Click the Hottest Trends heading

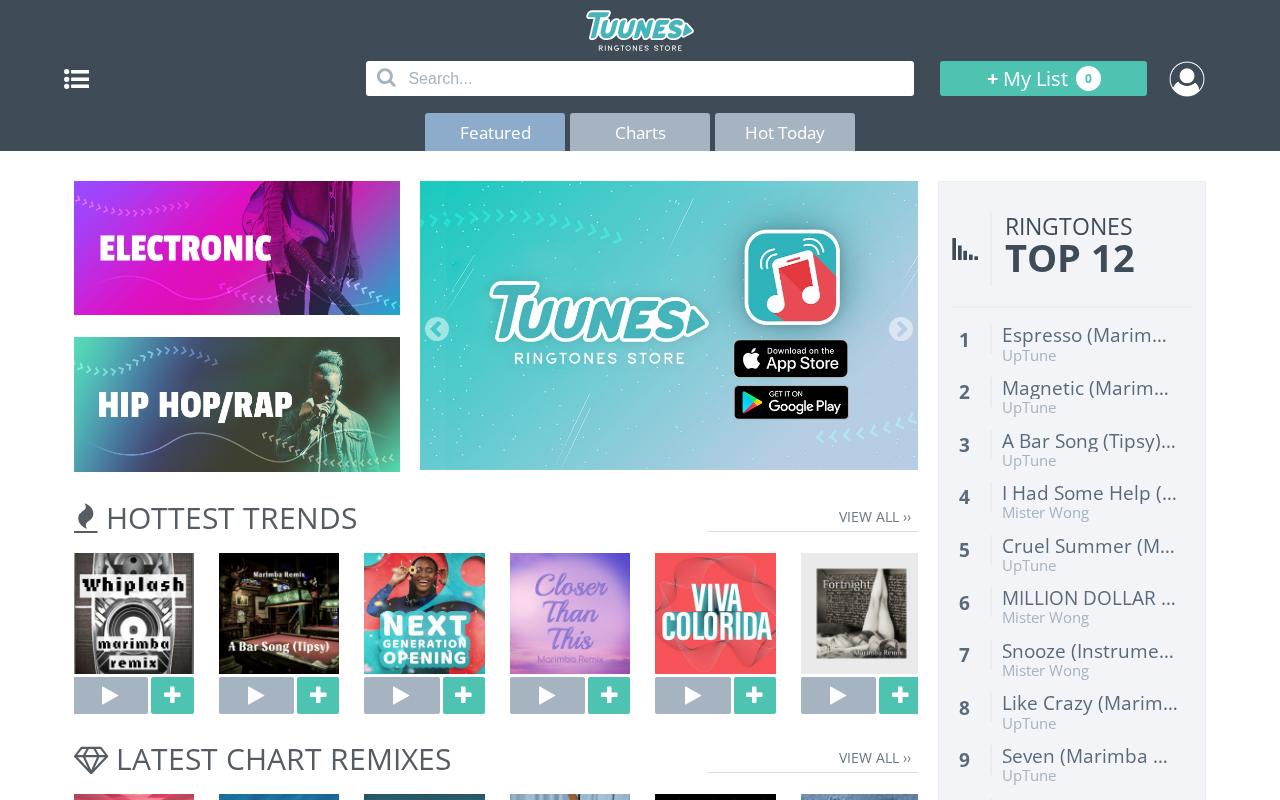(x=231, y=518)
